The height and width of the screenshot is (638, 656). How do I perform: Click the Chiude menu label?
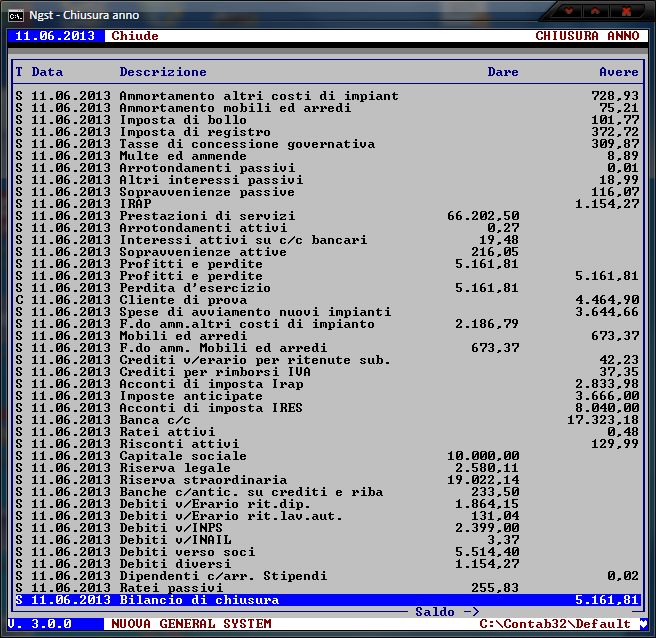[134, 36]
